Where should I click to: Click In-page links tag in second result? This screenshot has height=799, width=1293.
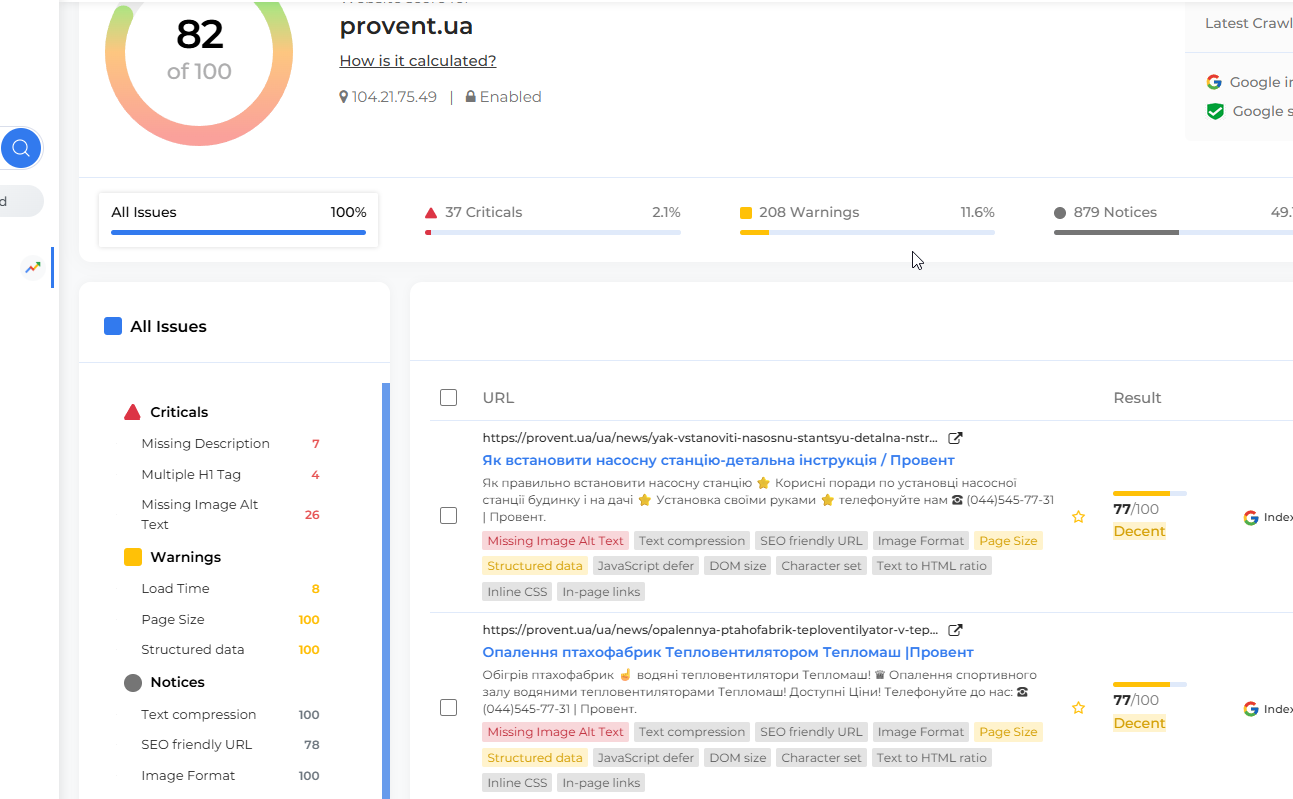601,783
